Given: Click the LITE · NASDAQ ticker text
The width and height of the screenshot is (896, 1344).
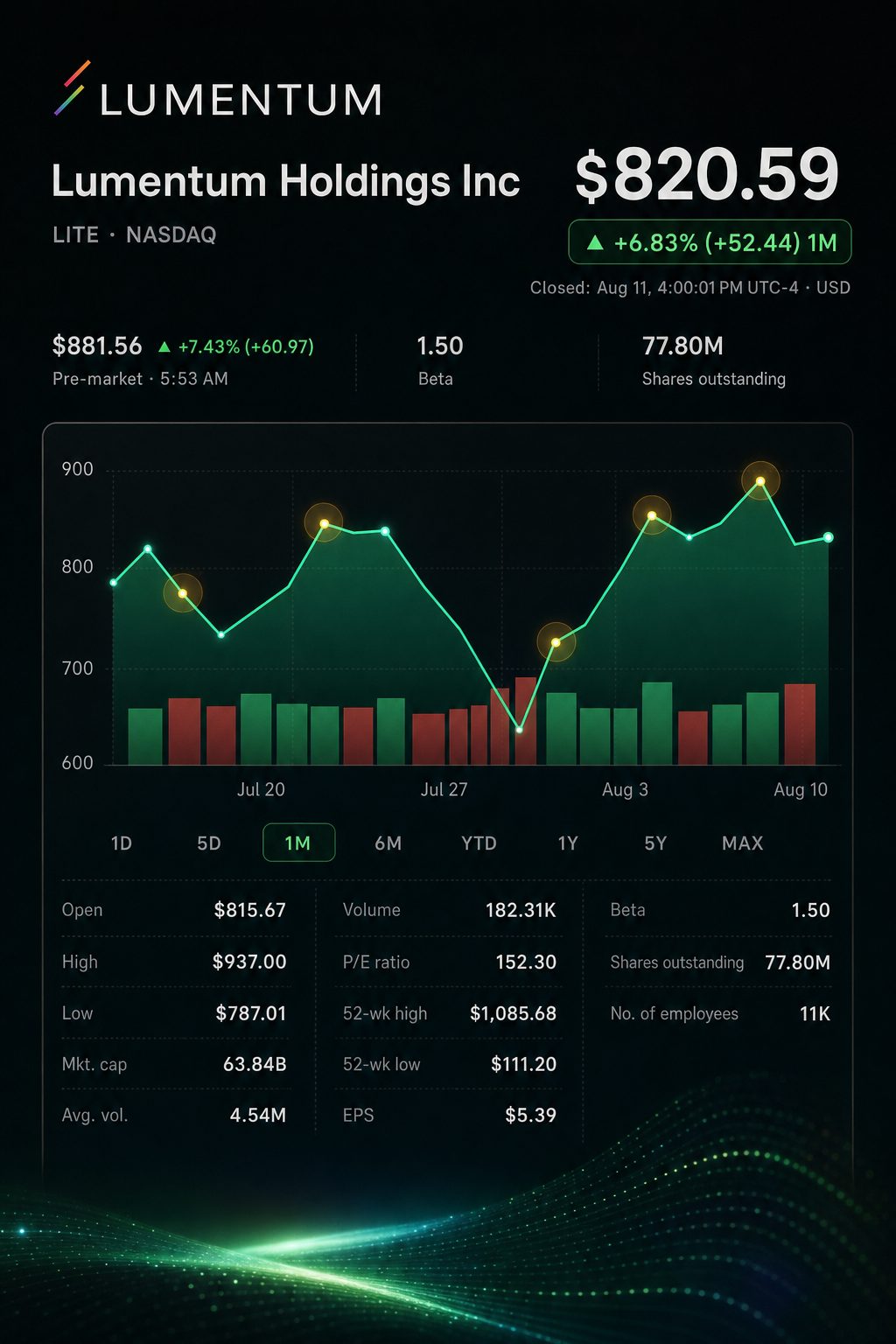Looking at the screenshot, I should point(135,234).
